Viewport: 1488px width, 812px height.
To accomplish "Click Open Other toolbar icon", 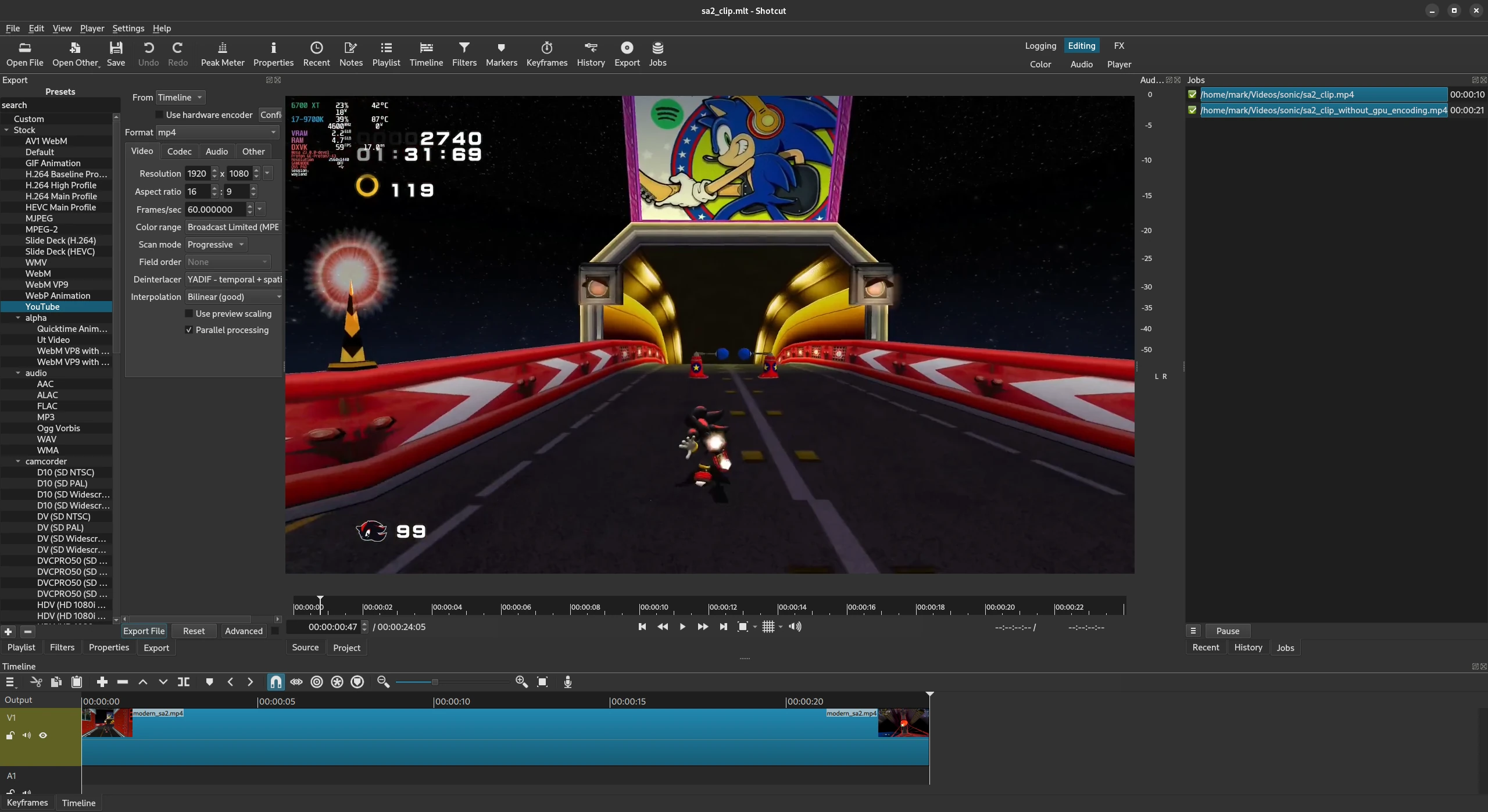I will tap(75, 54).
